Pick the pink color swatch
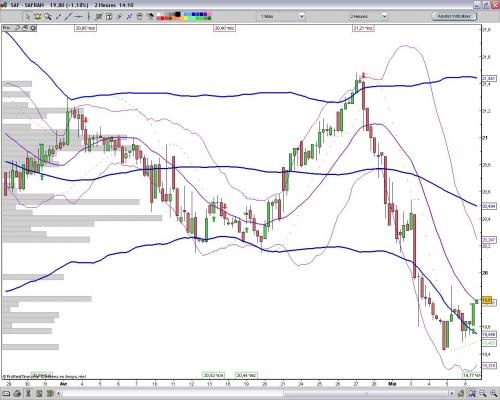The height and width of the screenshot is (400, 500). pyautogui.click(x=209, y=14)
